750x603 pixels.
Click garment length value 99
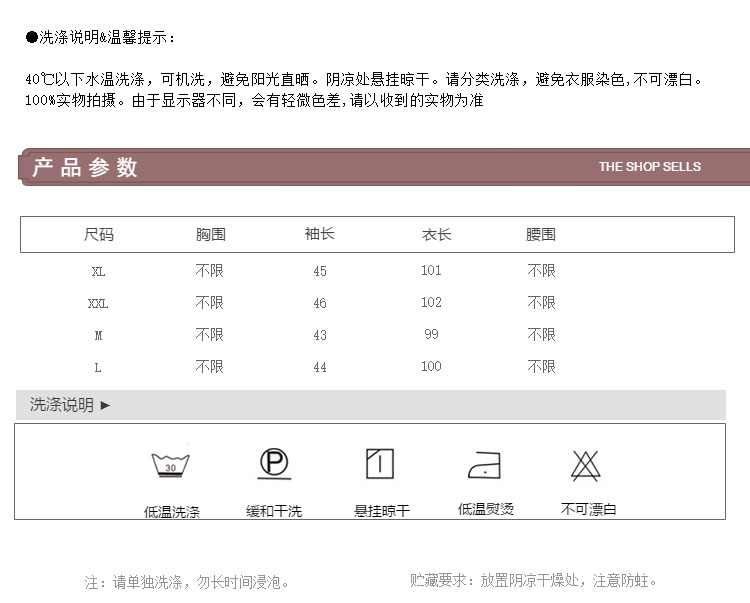tap(431, 334)
